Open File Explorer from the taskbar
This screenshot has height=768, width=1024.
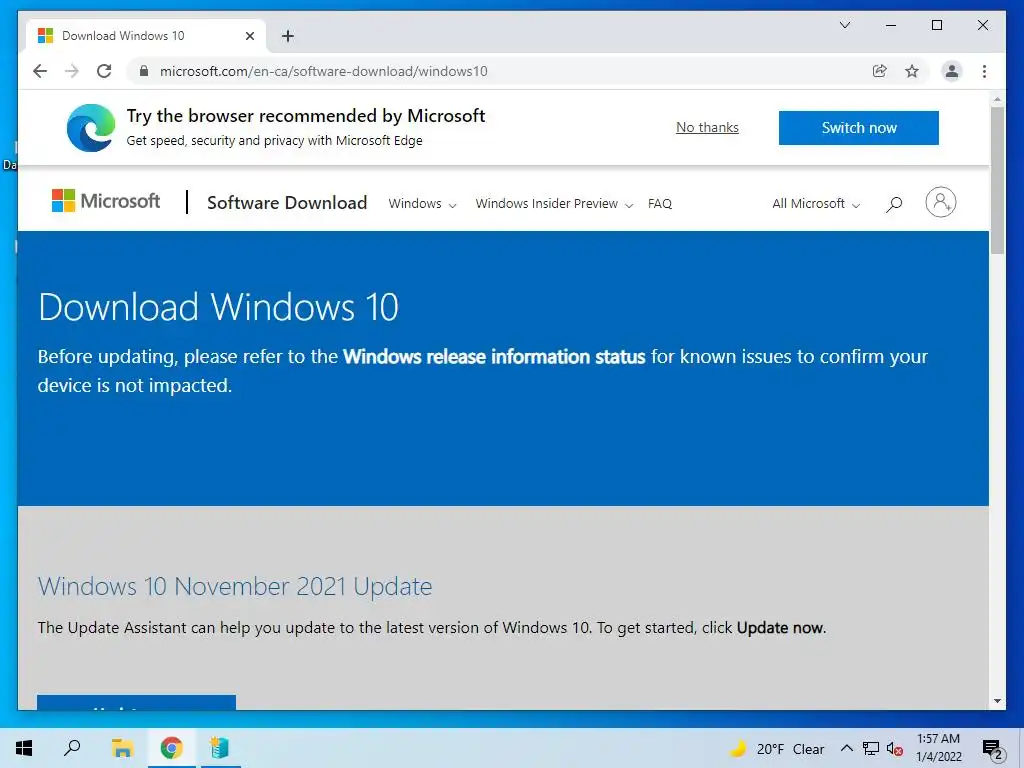122,748
